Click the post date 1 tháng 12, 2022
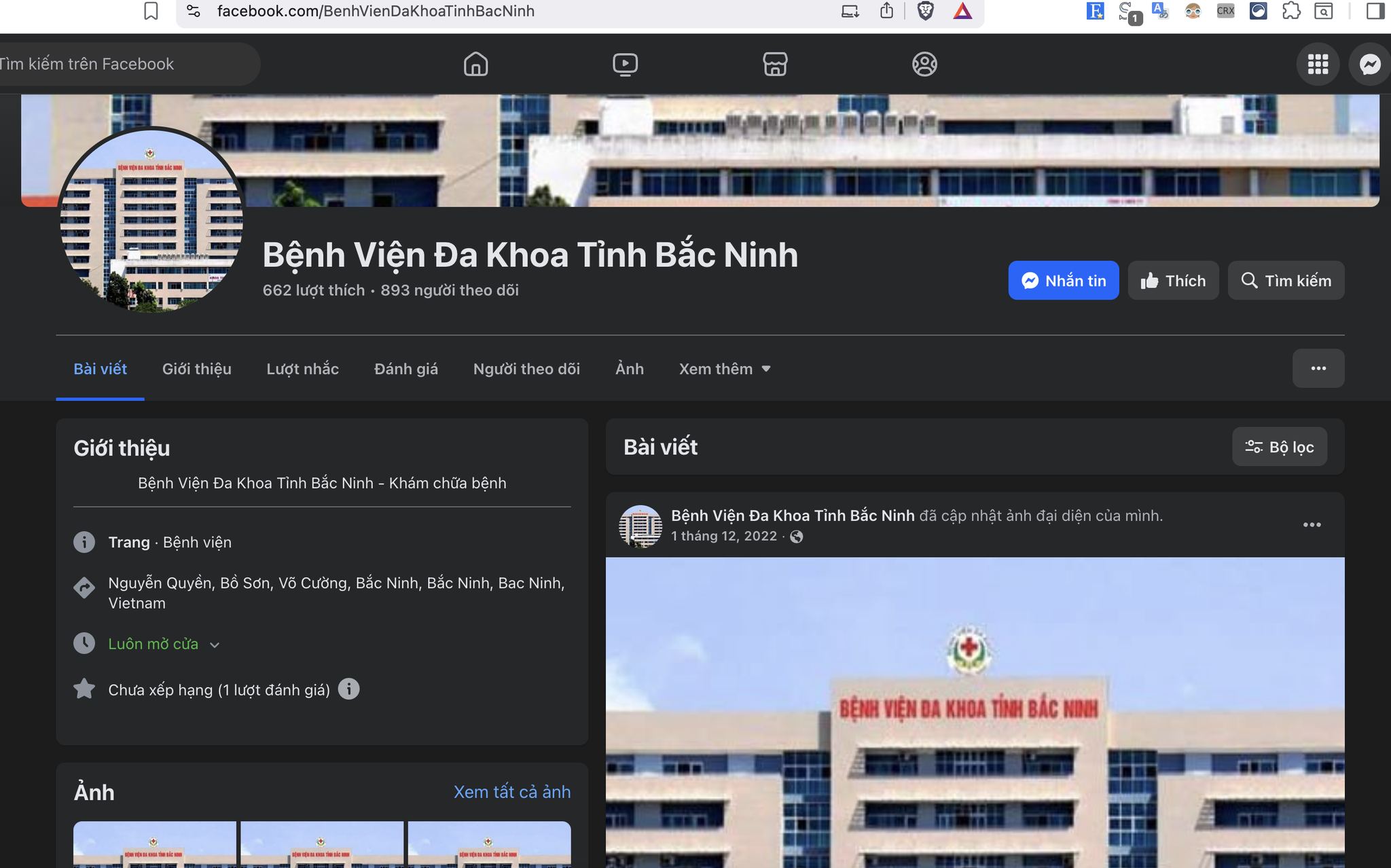The image size is (1391, 868). click(724, 536)
